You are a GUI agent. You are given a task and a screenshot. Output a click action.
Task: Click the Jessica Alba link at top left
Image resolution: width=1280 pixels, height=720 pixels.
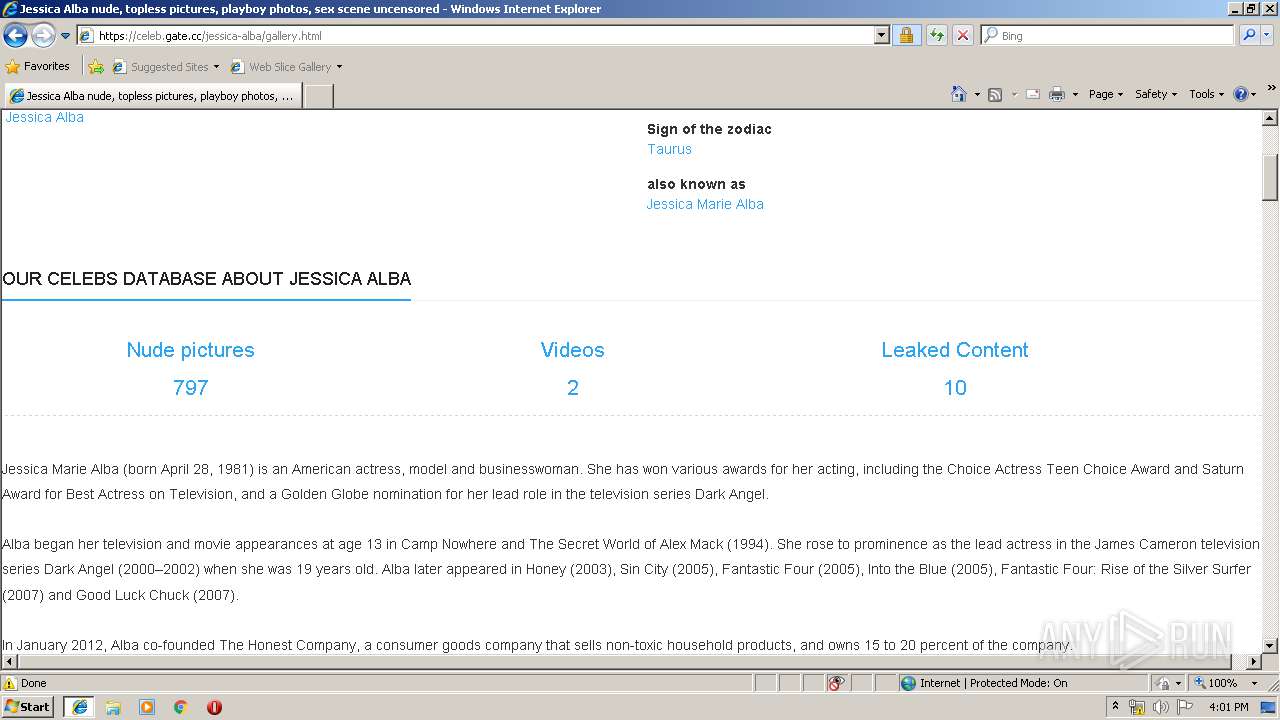[x=45, y=117]
